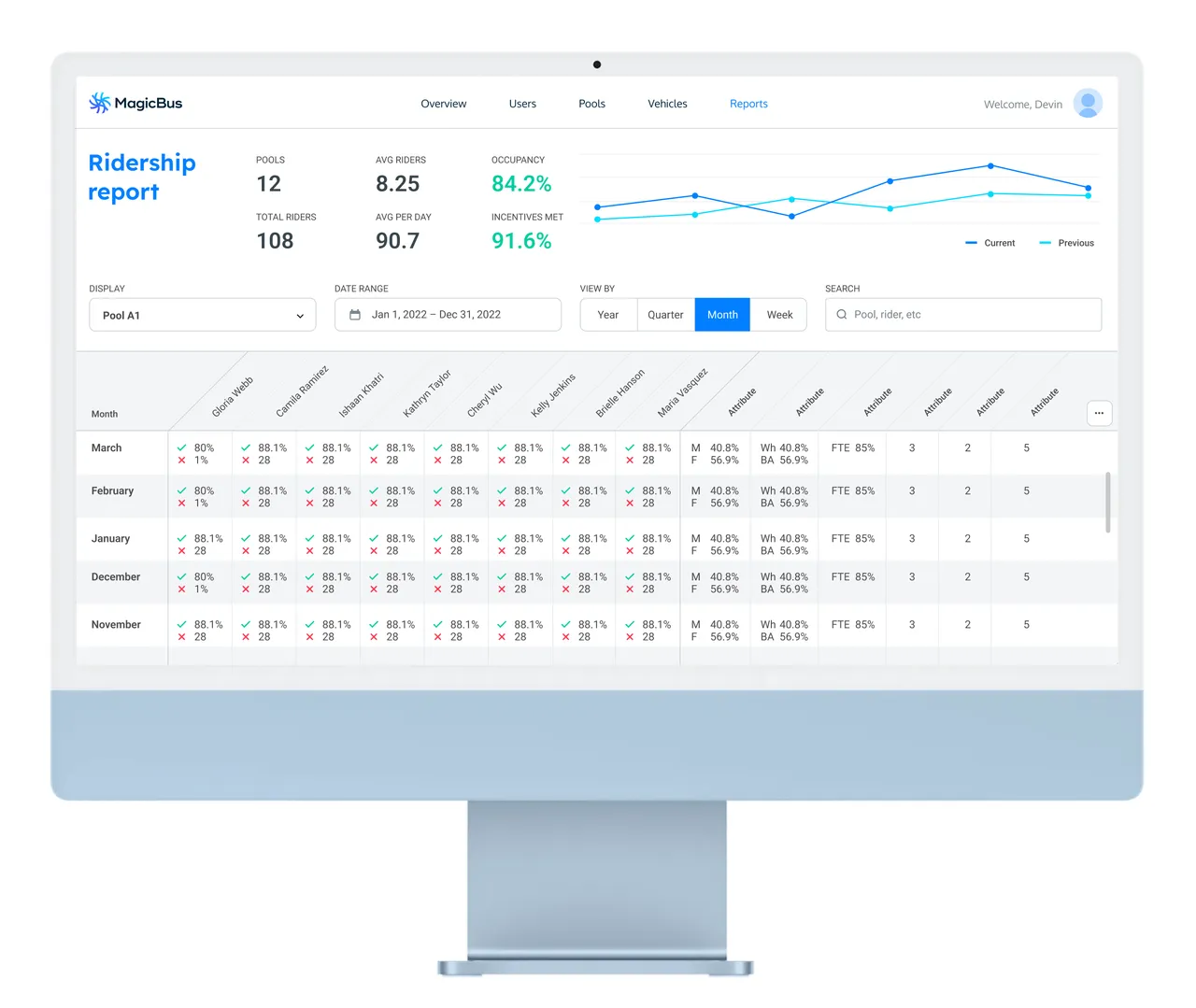The image size is (1196, 1008).
Task: Select the November row label
Action: (116, 625)
